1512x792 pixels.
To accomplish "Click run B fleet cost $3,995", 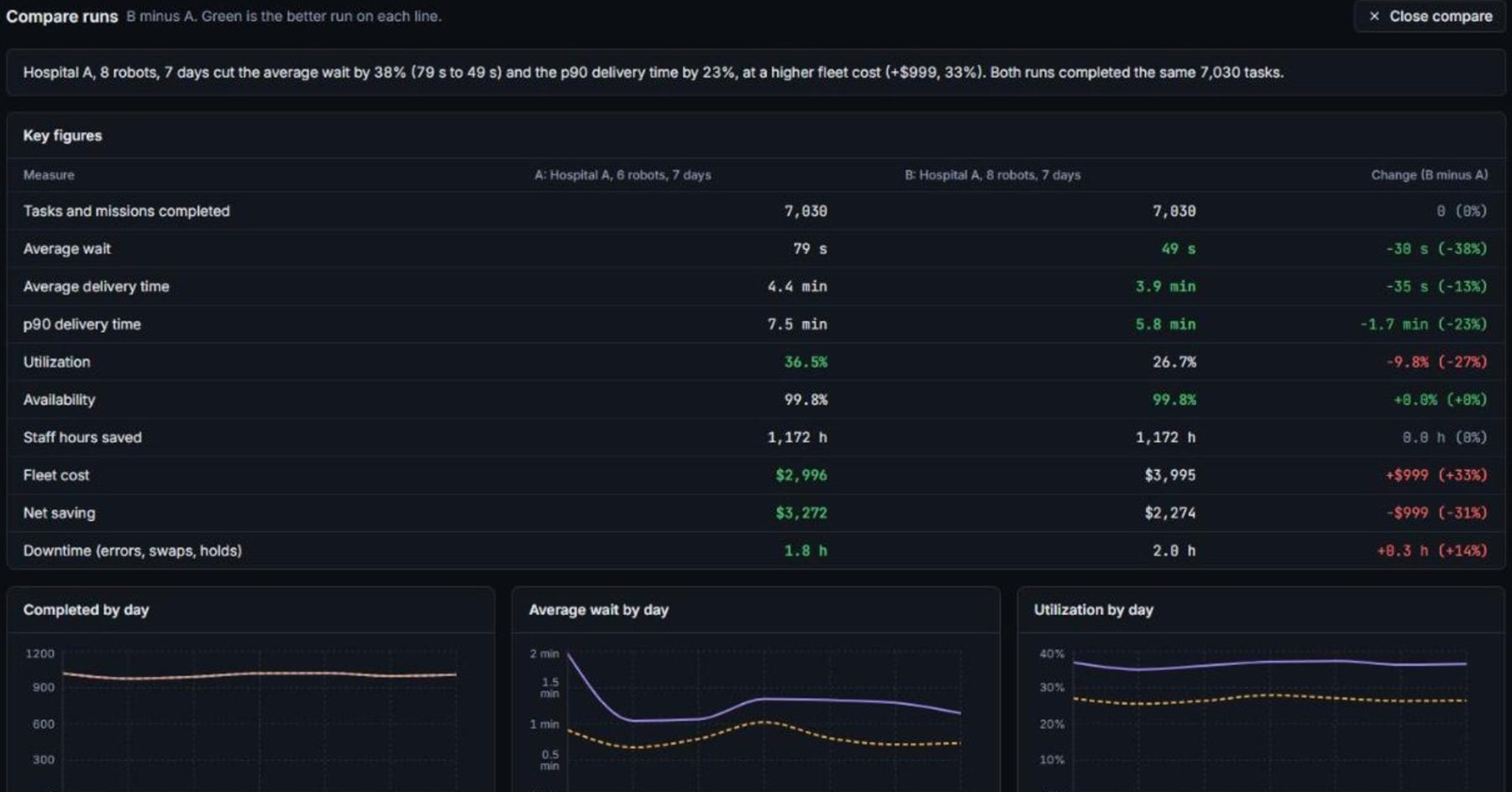I will [x=1169, y=475].
